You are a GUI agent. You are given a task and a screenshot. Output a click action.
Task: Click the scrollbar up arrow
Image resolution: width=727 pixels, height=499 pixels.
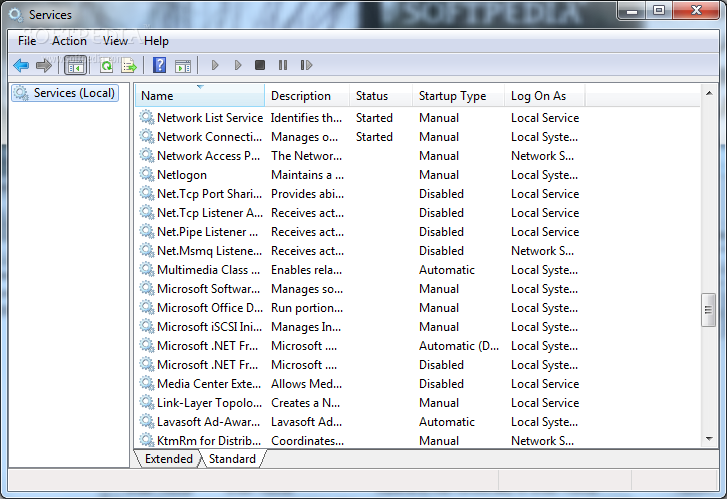709,93
